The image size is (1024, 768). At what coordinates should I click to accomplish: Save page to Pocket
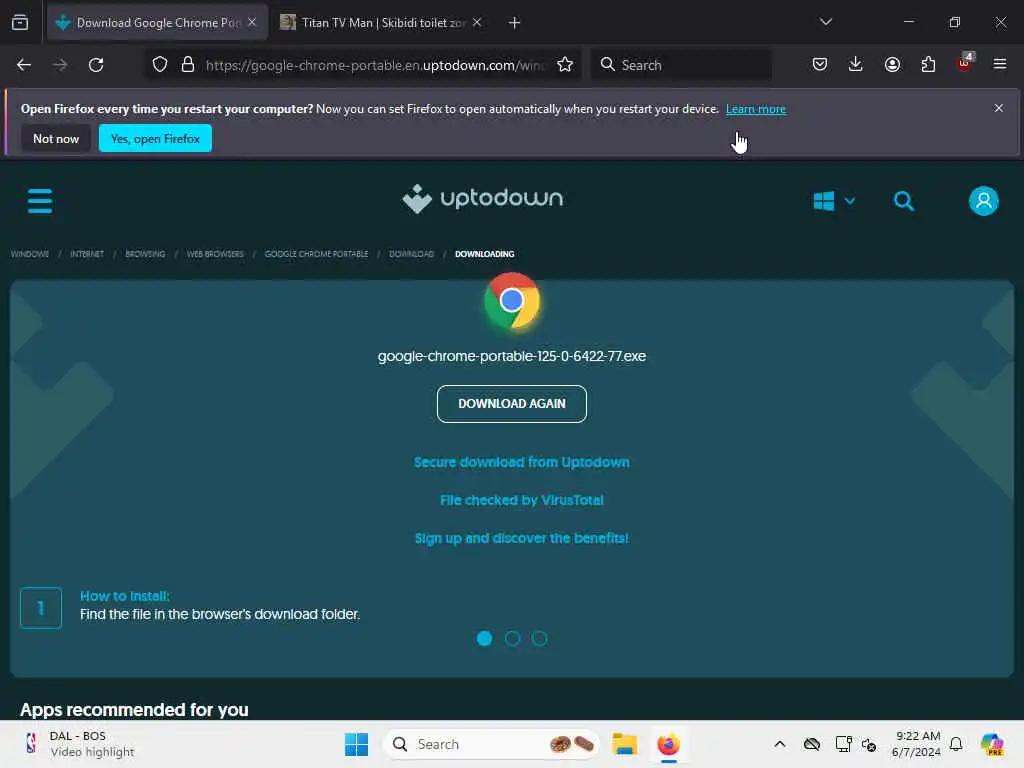820,64
